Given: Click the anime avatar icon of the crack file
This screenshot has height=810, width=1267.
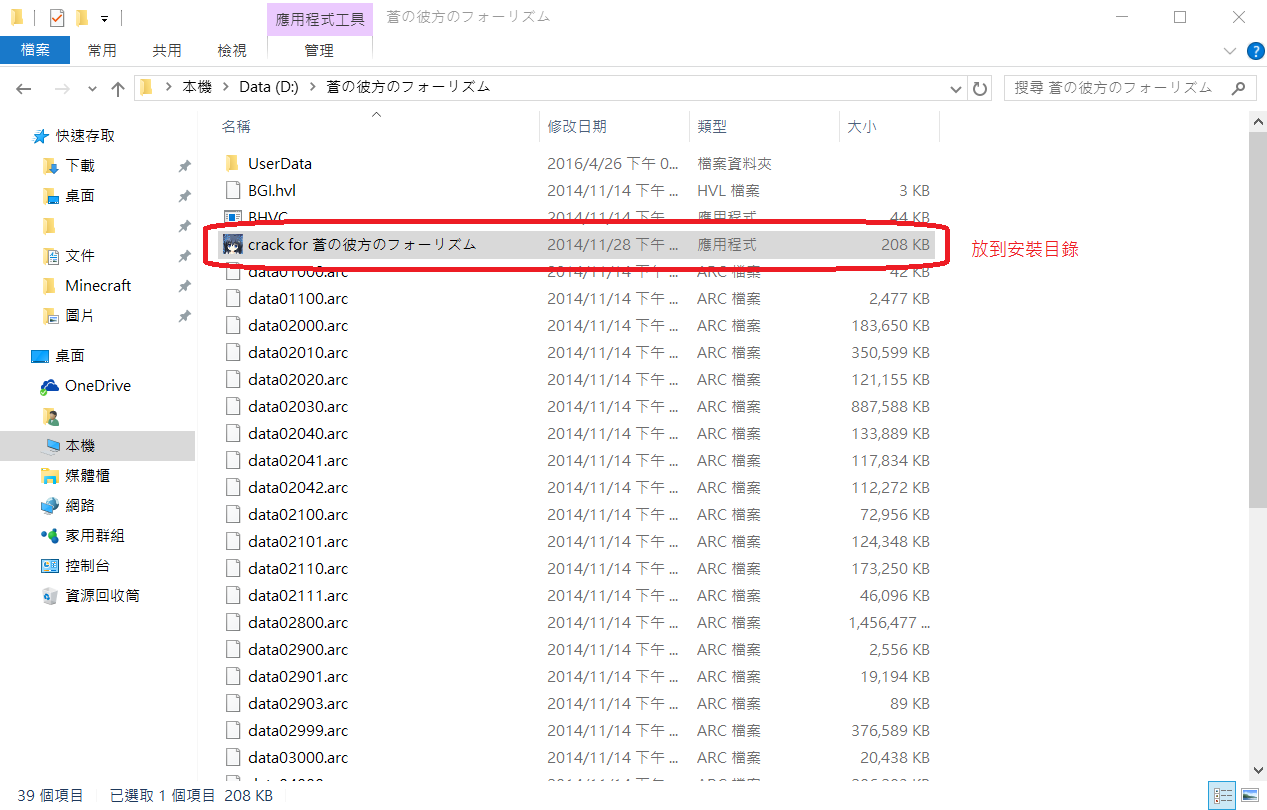Looking at the screenshot, I should tap(233, 244).
